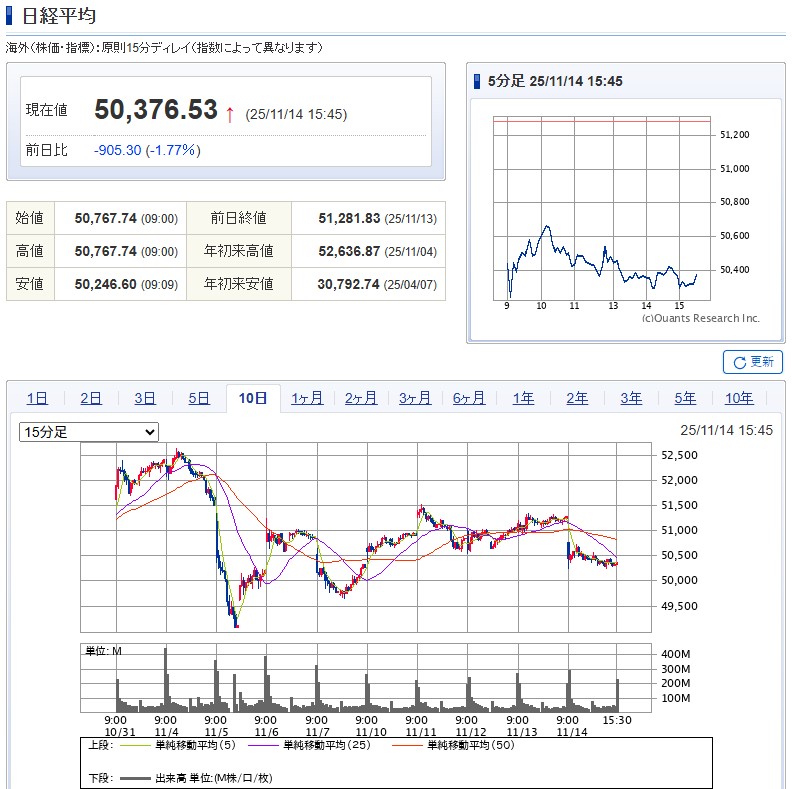Select the 3日 period tab
The height and width of the screenshot is (789, 792).
pyautogui.click(x=145, y=398)
